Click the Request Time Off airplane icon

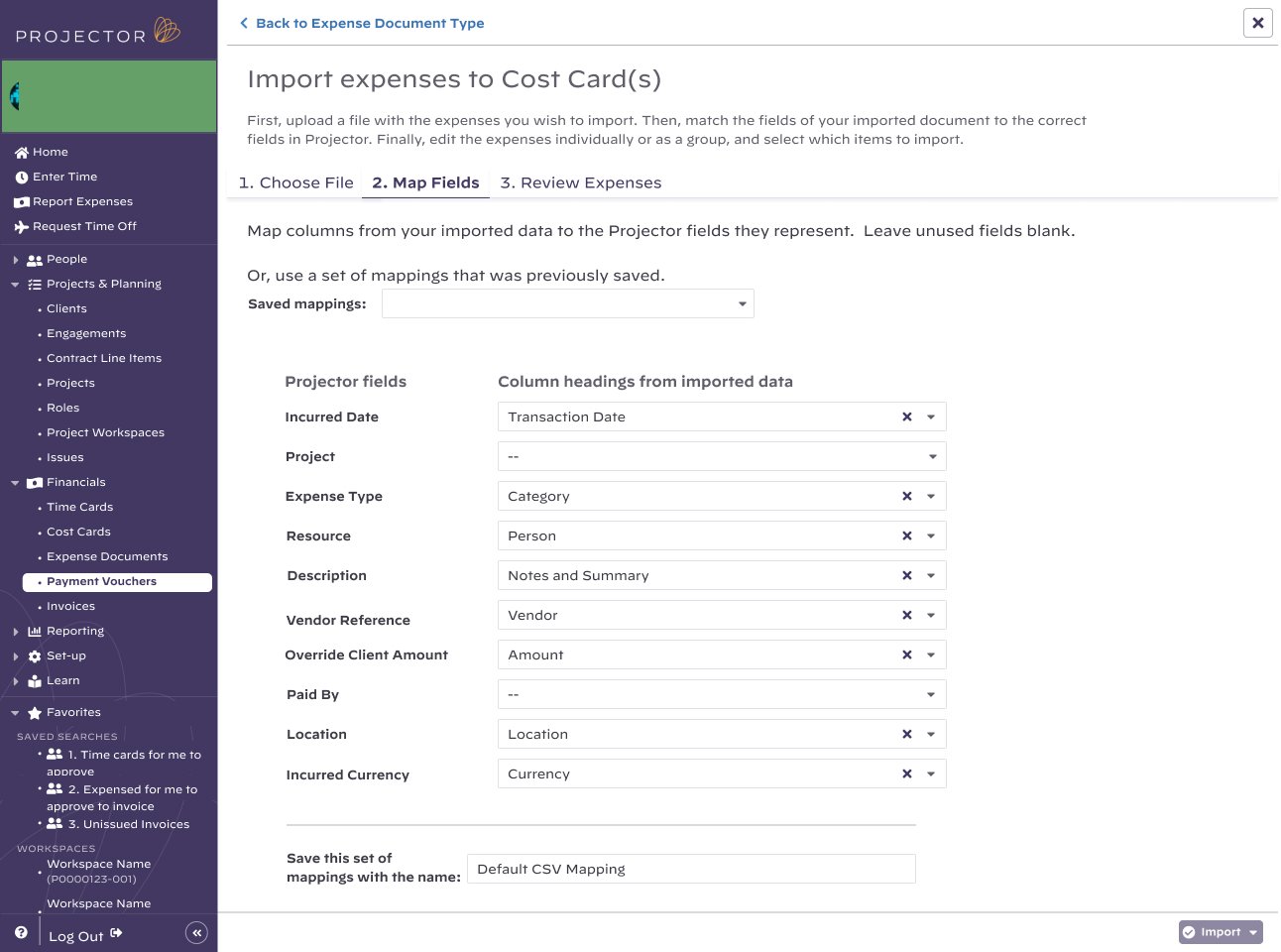(22, 226)
